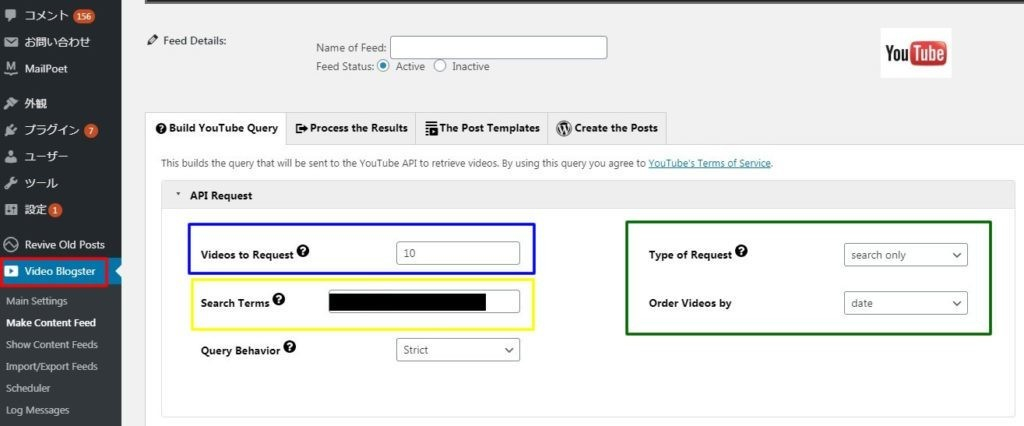Select the Active feed status radio button
Viewport: 1024px width, 426px height.
(383, 66)
